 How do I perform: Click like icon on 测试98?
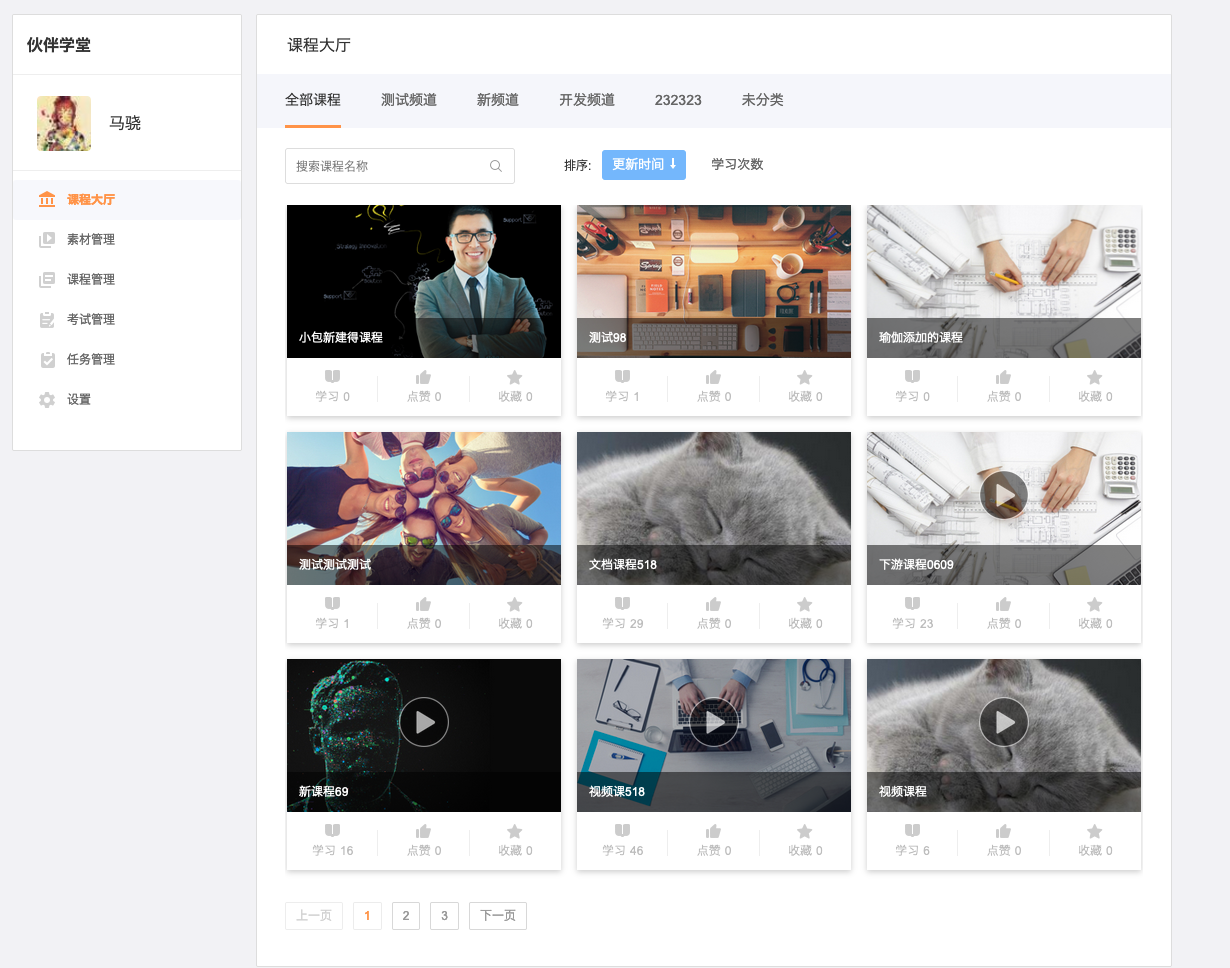[713, 377]
